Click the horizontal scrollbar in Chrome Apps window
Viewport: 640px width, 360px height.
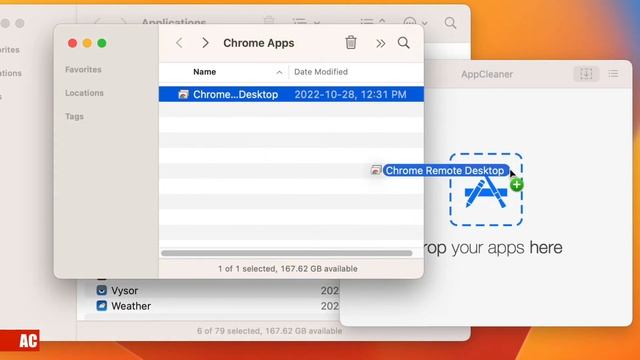click(287, 253)
